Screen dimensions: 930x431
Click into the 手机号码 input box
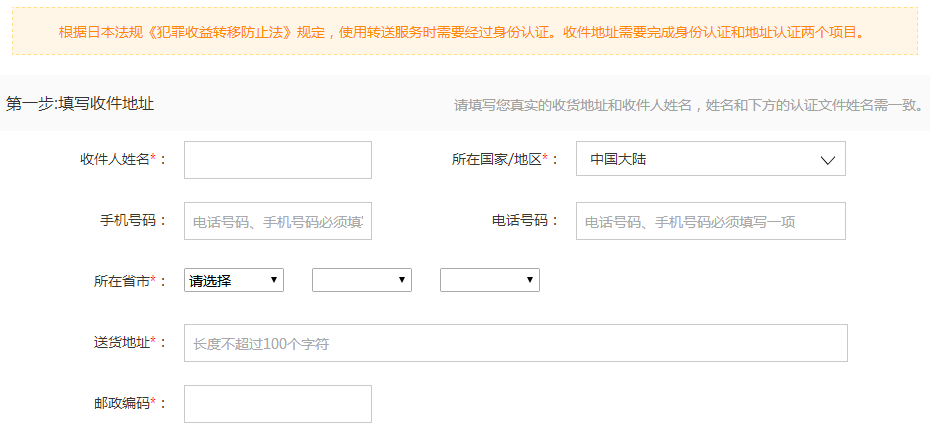[278, 221]
